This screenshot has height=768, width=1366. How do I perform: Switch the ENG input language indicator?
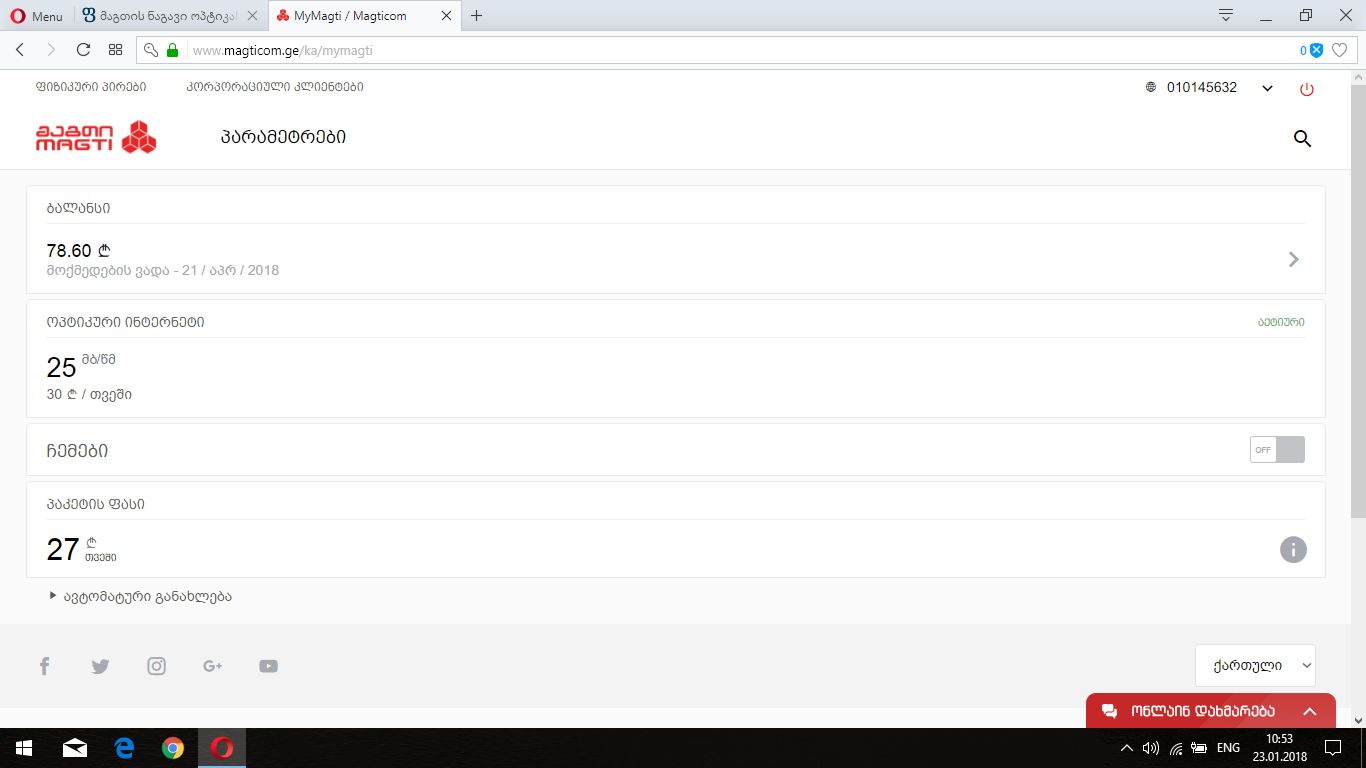[x=1229, y=748]
